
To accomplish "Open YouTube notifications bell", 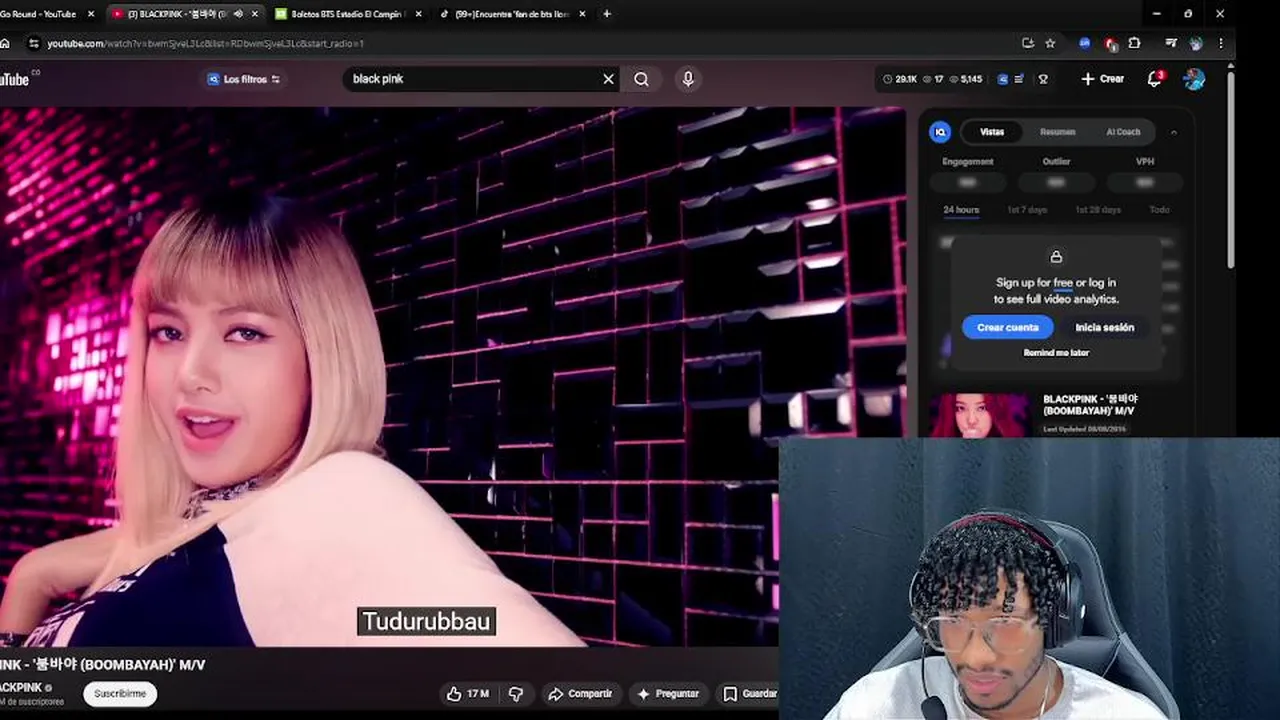I will 1155,79.
